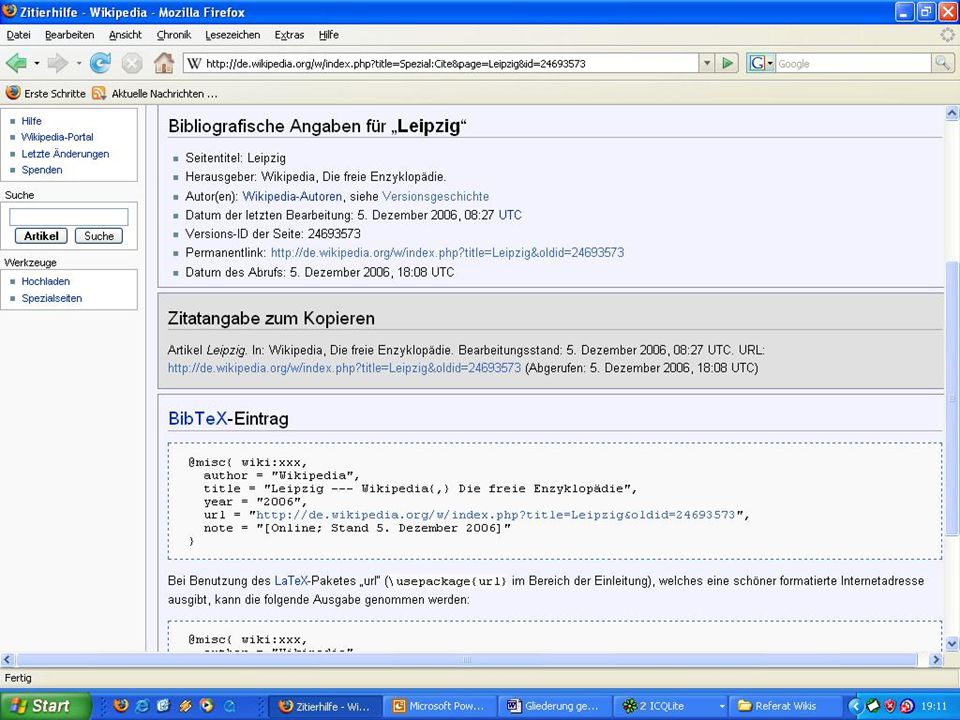Click the horizontal scrollbar right arrow

point(936,659)
